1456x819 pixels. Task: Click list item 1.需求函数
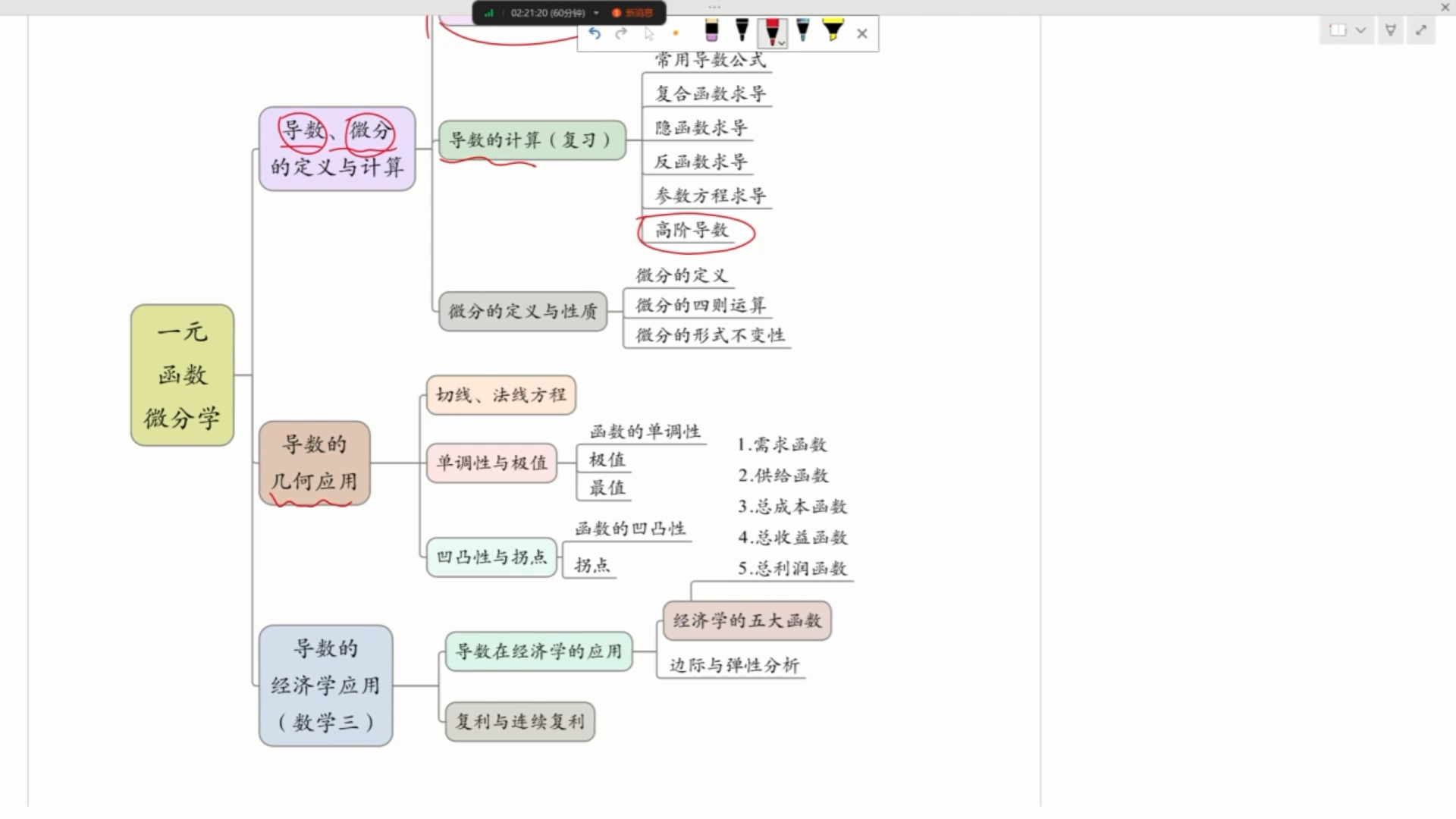click(782, 444)
